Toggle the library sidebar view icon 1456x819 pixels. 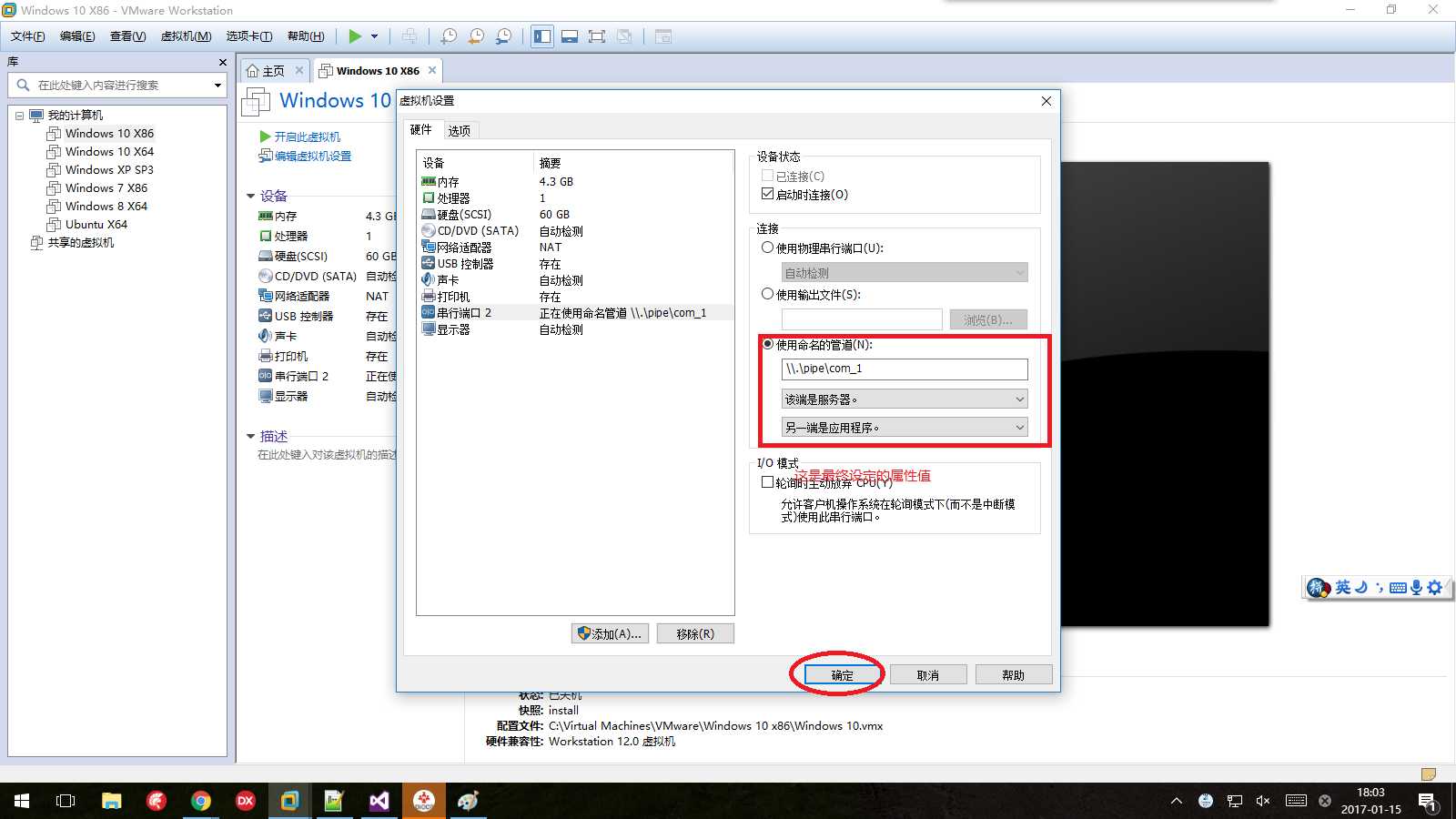coord(542,36)
